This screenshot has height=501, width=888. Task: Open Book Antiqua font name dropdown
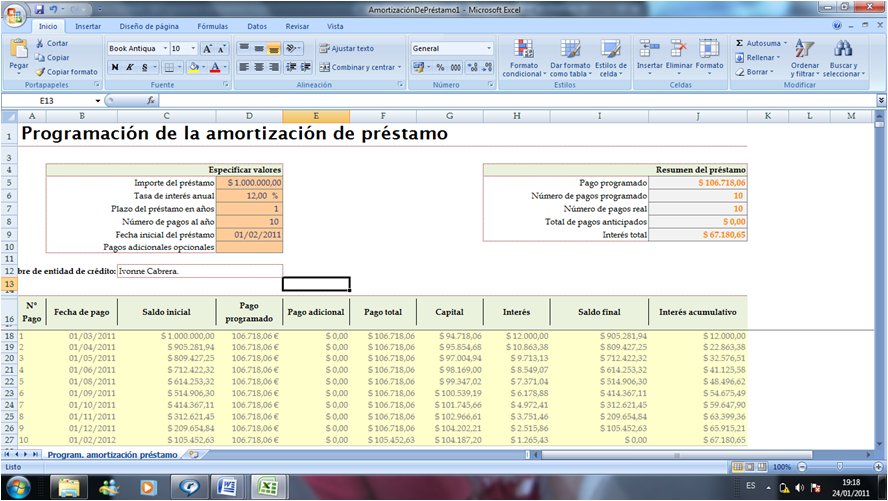click(165, 49)
